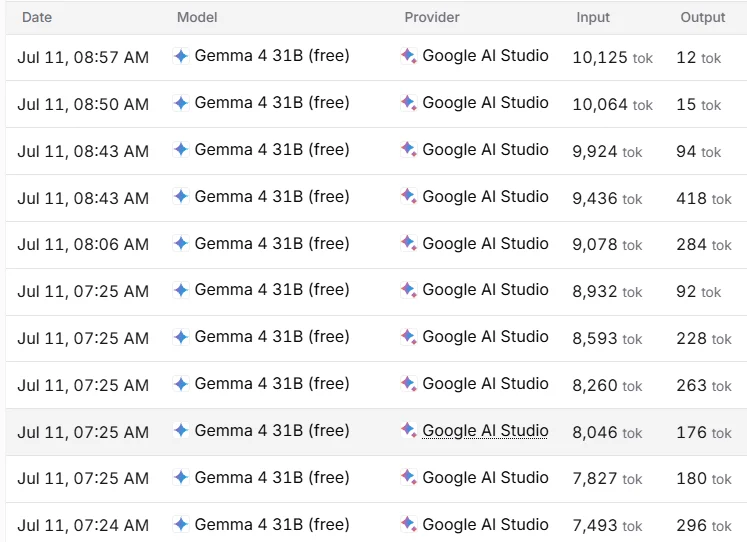Viewport: 747px width, 542px height.
Task: Select Gemma 4 31B (free) in 9,924 tok row
Action: click(272, 150)
